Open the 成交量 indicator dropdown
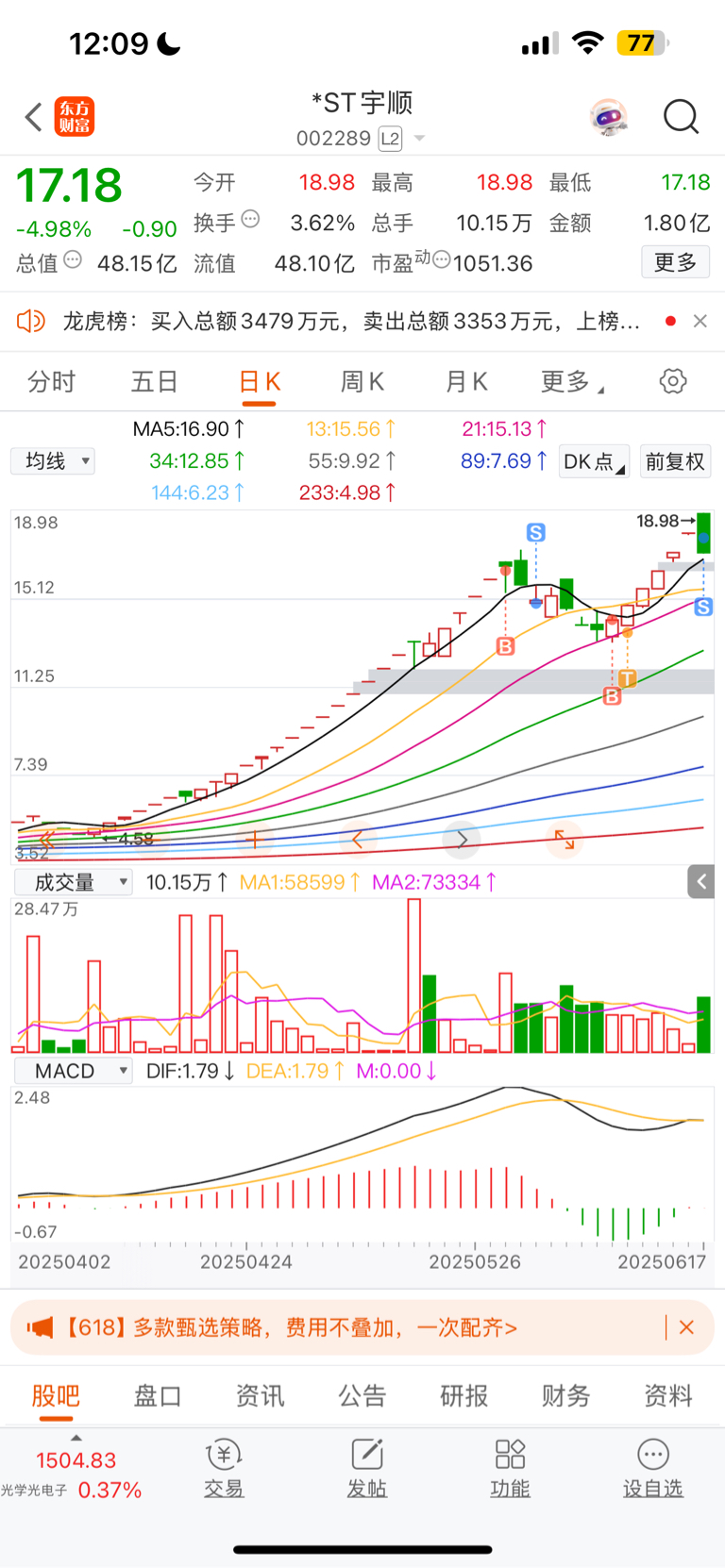The width and height of the screenshot is (725, 1568). pyautogui.click(x=73, y=882)
